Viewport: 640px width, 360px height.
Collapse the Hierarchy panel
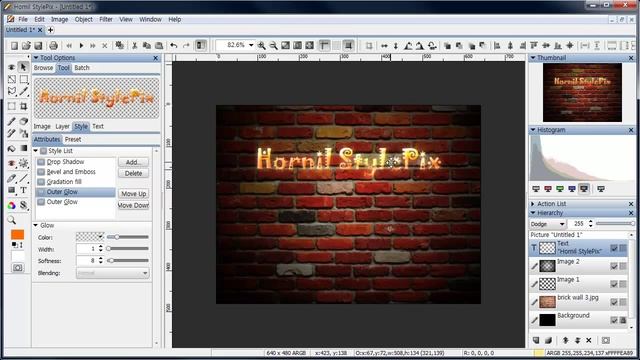[533, 213]
